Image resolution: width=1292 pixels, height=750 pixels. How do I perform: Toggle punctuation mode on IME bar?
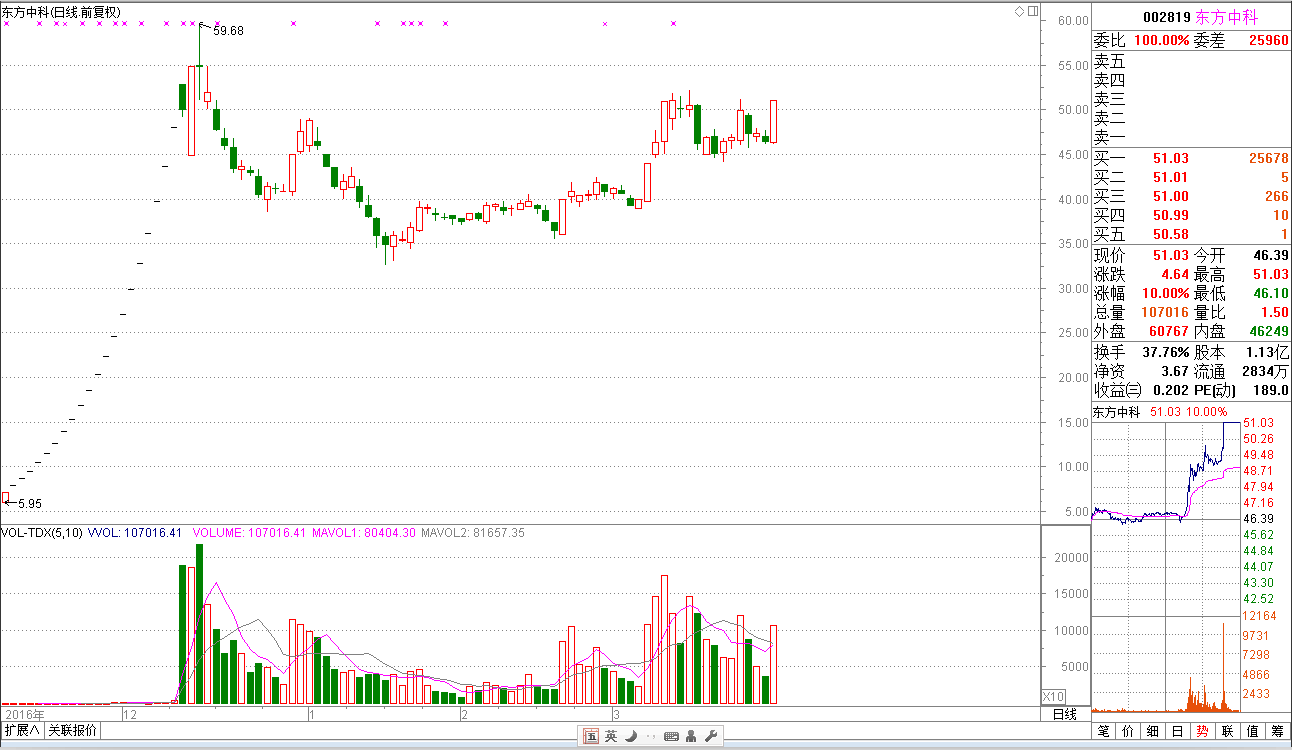pos(649,737)
